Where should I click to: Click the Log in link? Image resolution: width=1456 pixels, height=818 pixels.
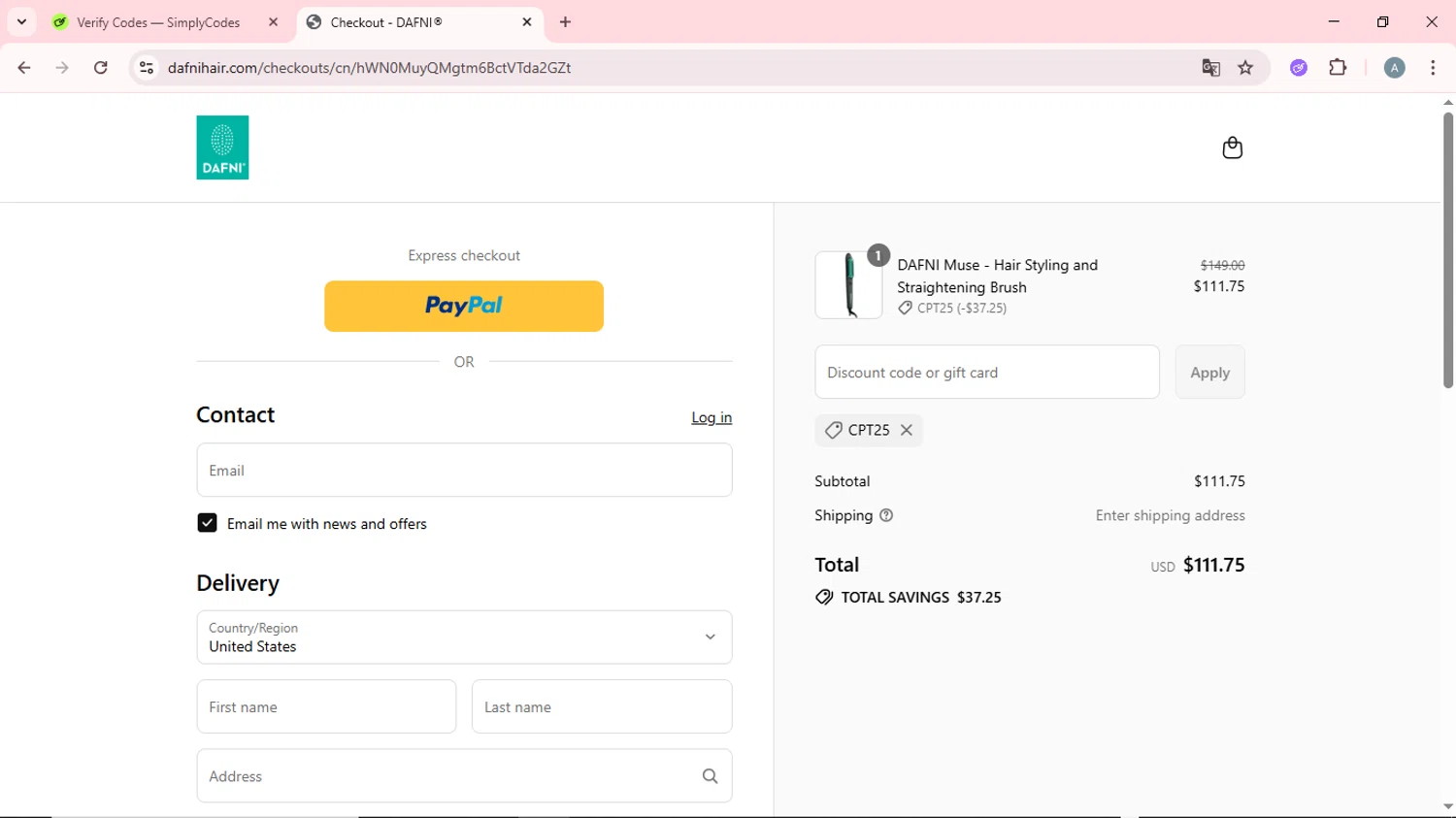tap(711, 417)
